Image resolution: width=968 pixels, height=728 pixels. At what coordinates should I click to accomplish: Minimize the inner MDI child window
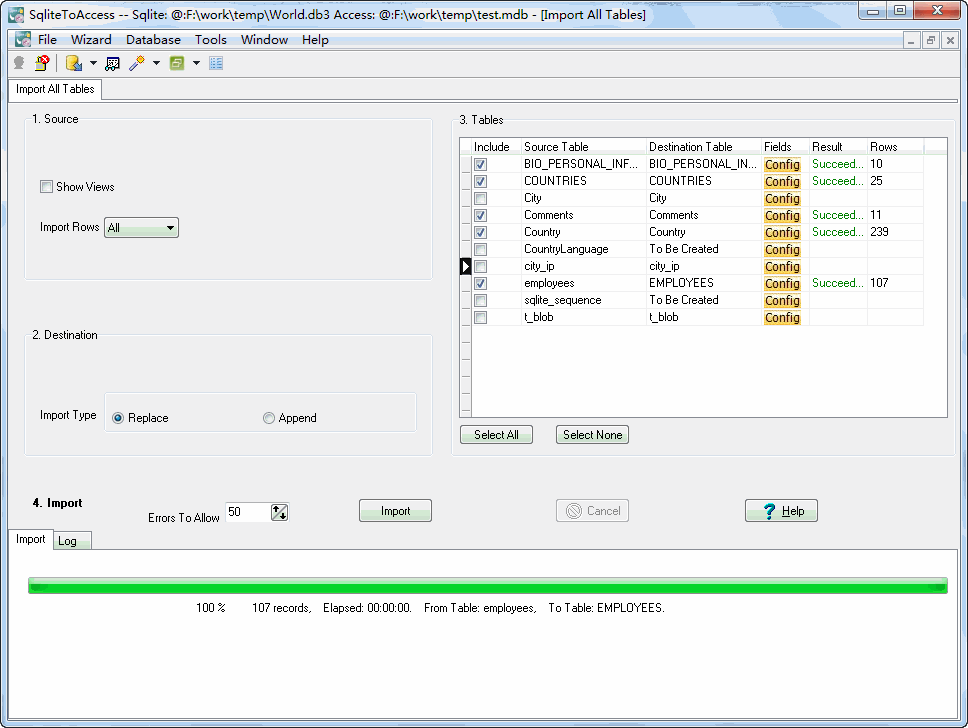[911, 41]
